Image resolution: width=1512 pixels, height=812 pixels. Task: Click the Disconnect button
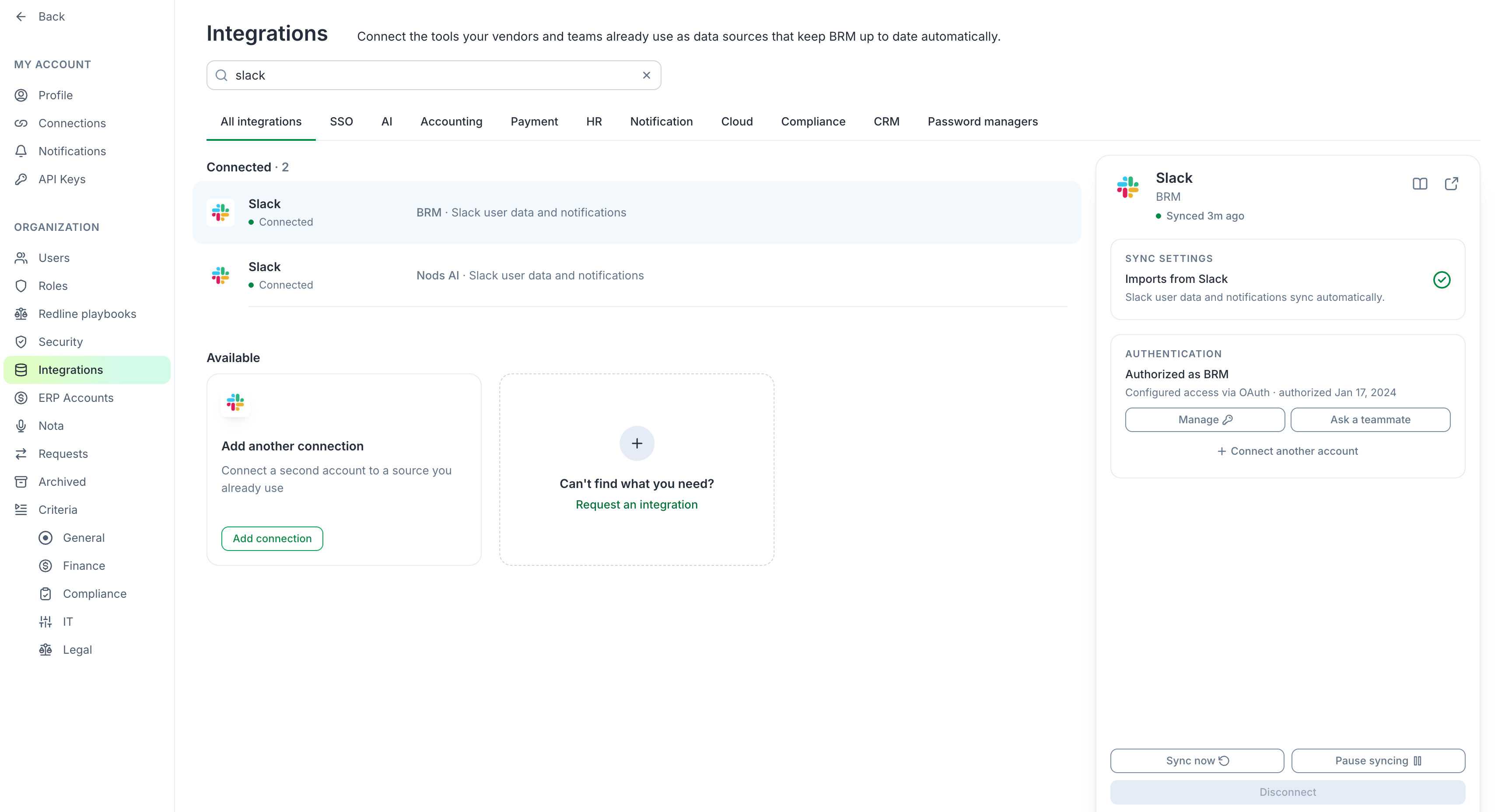(1287, 793)
